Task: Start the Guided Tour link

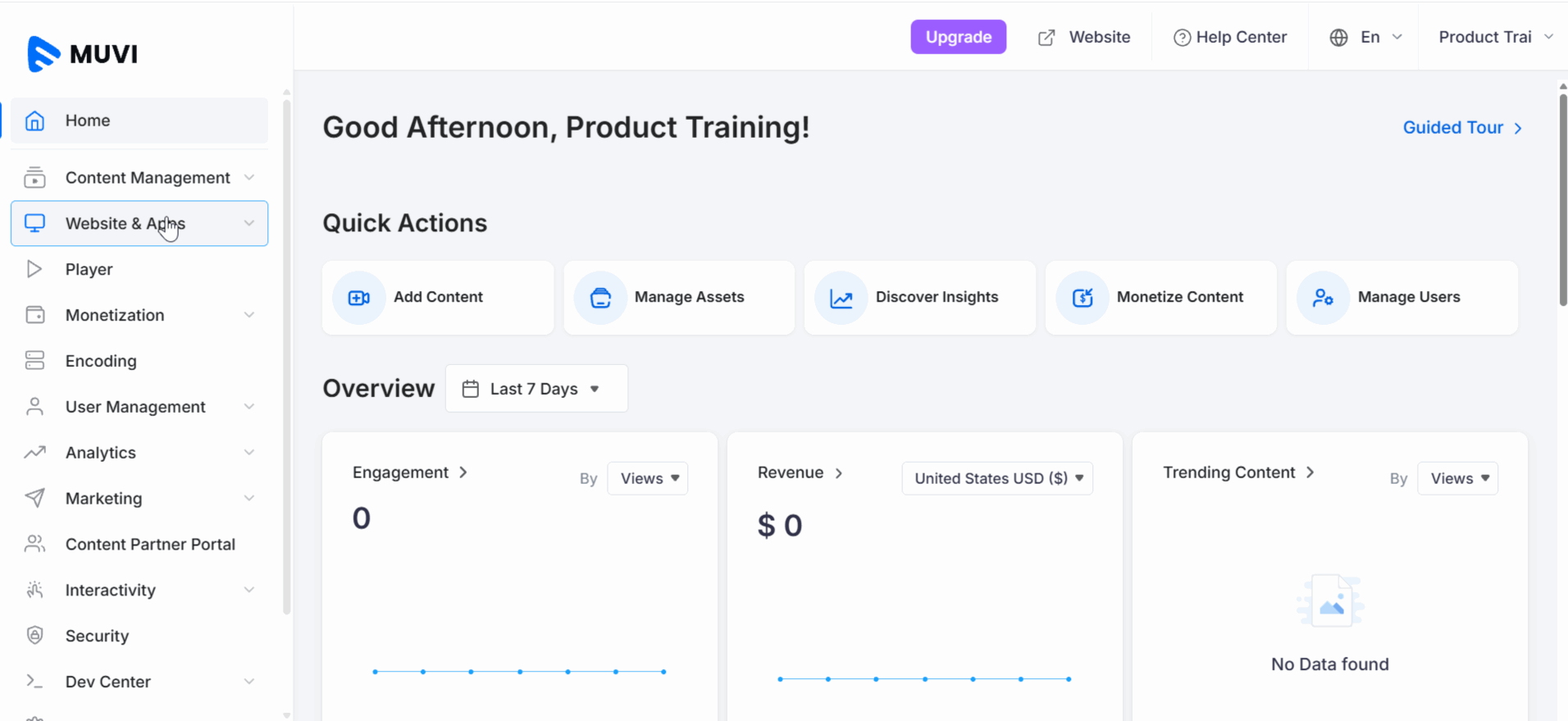Action: pos(1461,128)
